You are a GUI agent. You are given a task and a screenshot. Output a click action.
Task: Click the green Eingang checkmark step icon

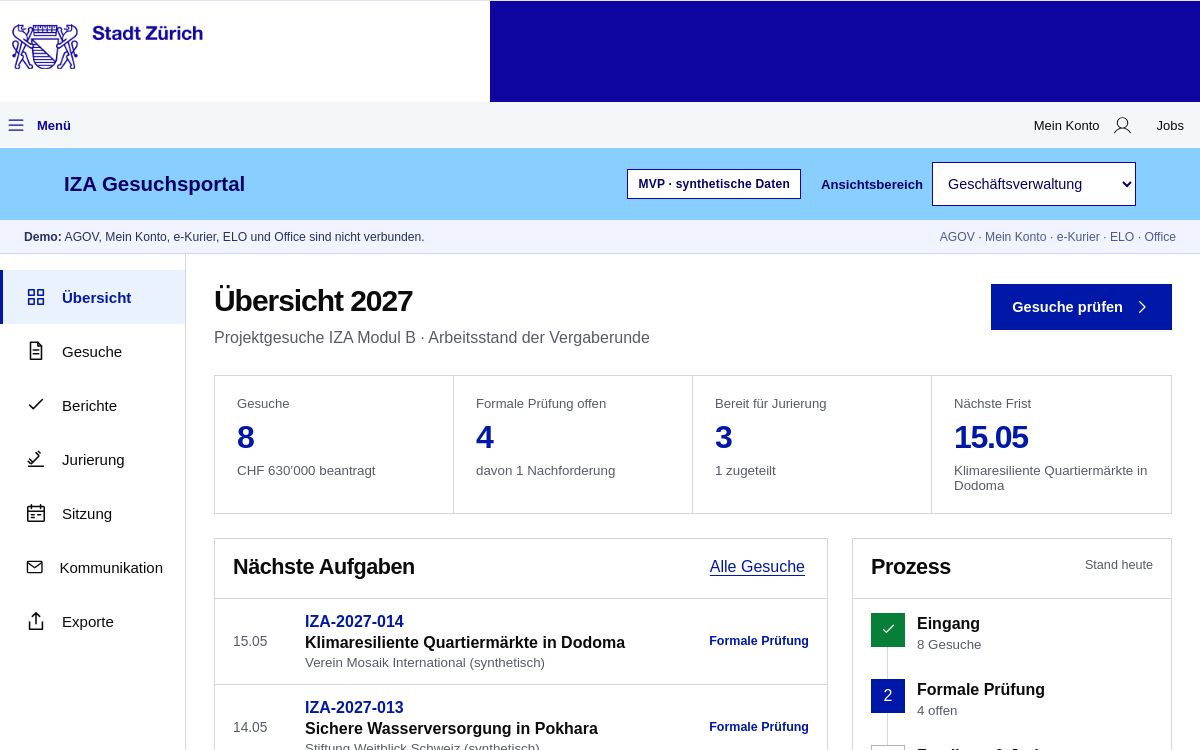(888, 630)
